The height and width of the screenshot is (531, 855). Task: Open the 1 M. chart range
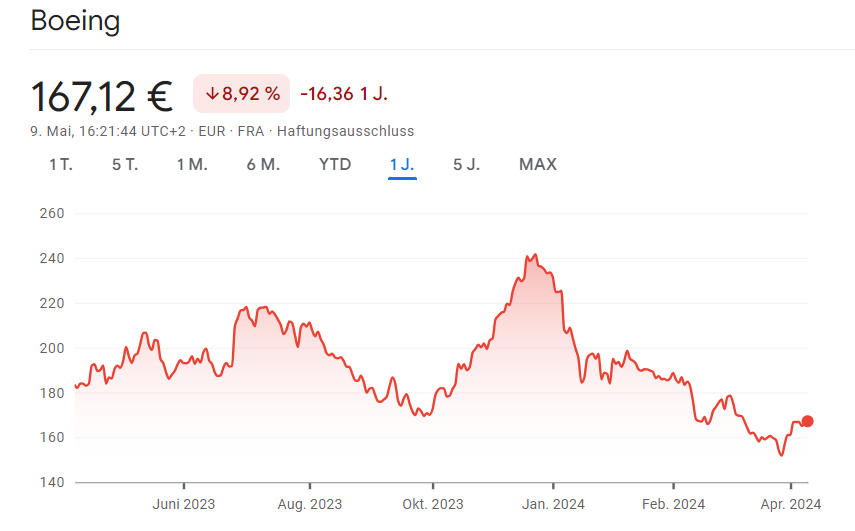pyautogui.click(x=192, y=165)
